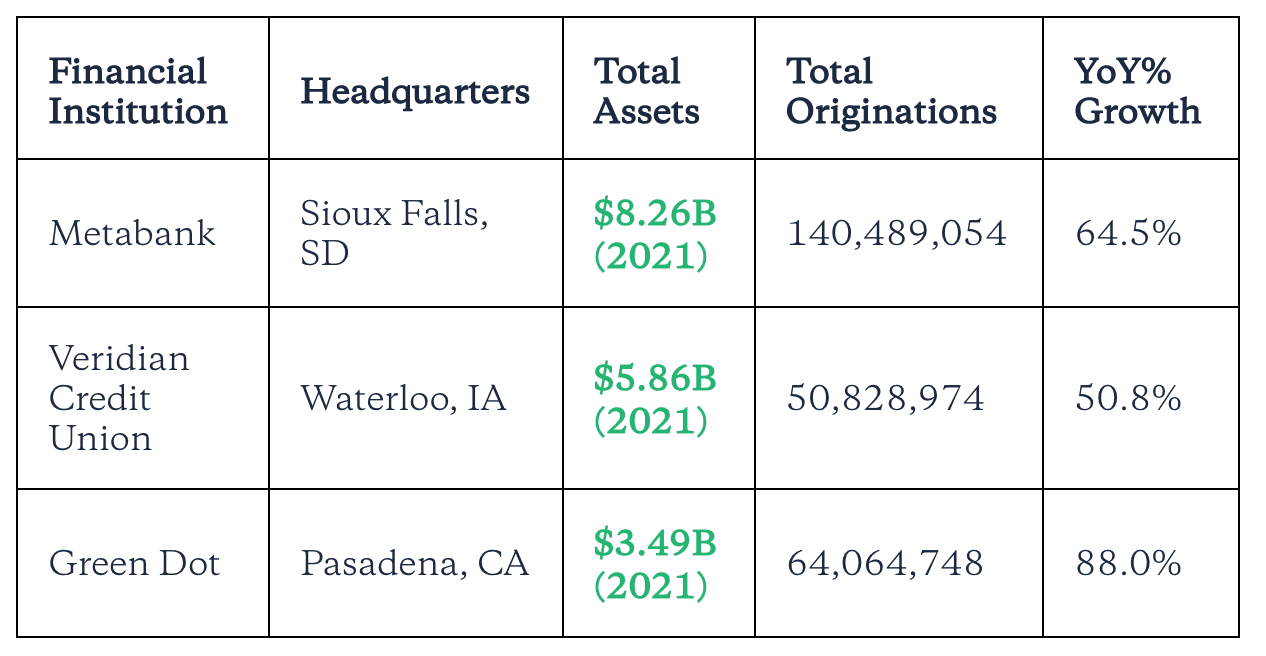Click the Metabank cell
1266x656 pixels.
(132, 233)
